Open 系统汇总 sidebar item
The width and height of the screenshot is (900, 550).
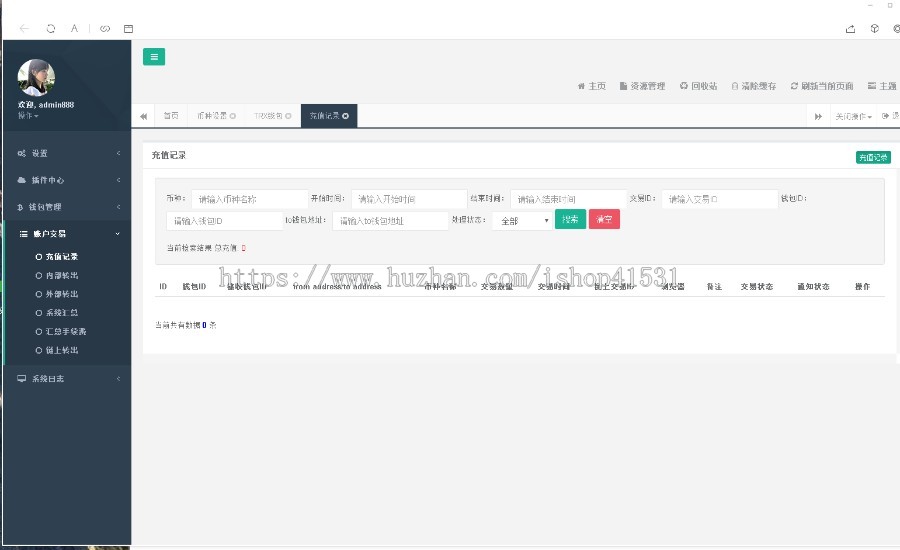tap(61, 313)
